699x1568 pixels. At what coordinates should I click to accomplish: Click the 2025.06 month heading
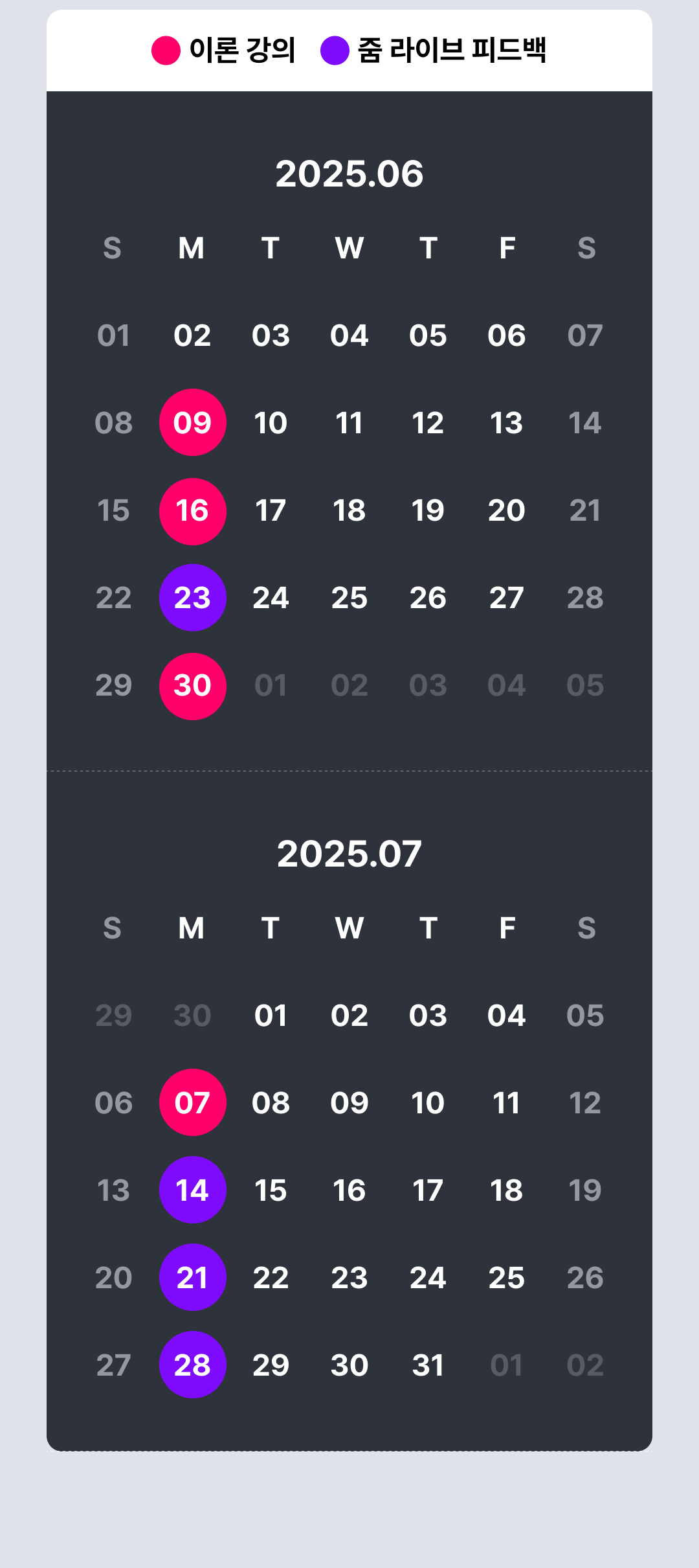pyautogui.click(x=349, y=174)
